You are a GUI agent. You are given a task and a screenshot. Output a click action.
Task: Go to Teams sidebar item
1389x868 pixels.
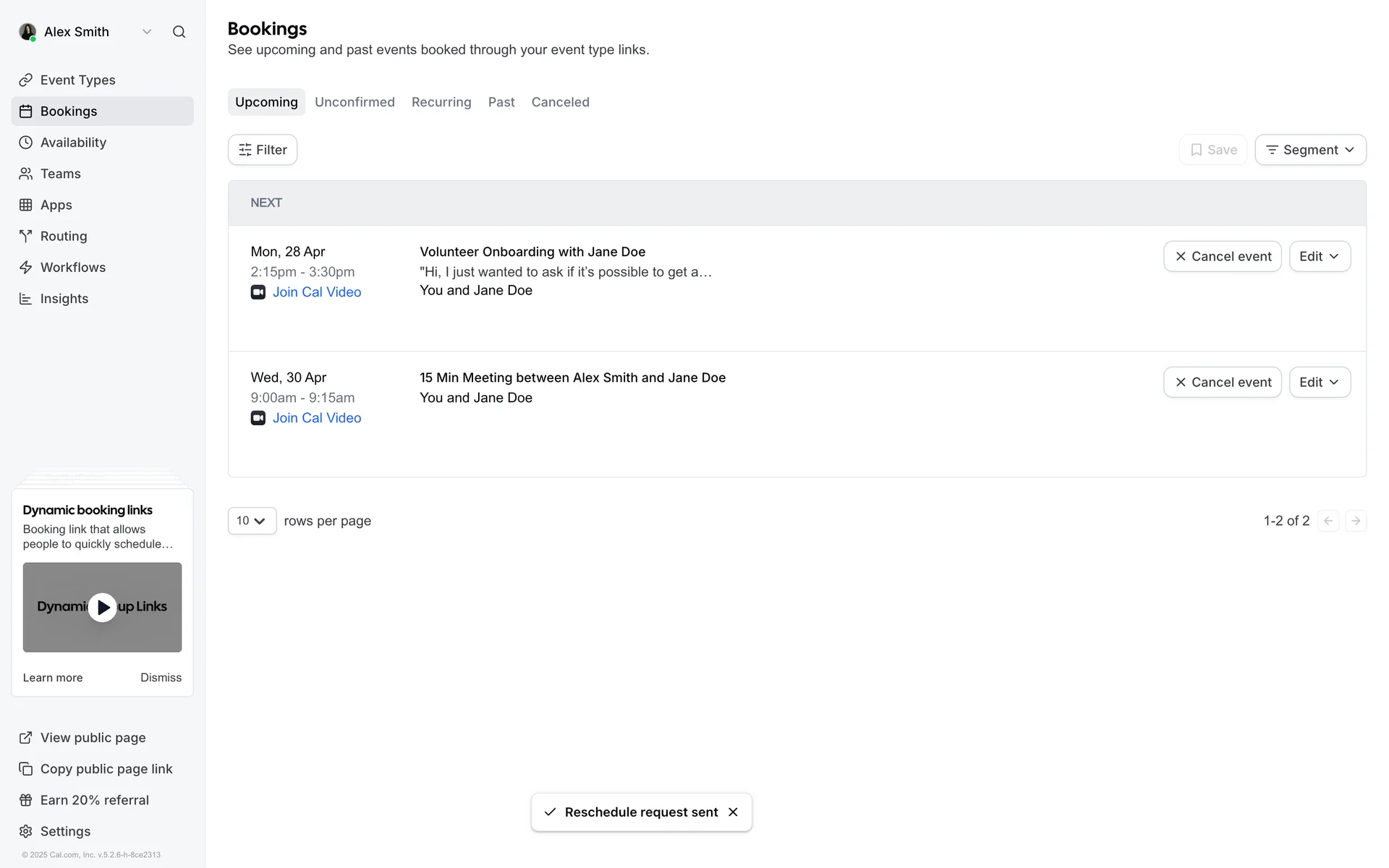click(x=61, y=174)
